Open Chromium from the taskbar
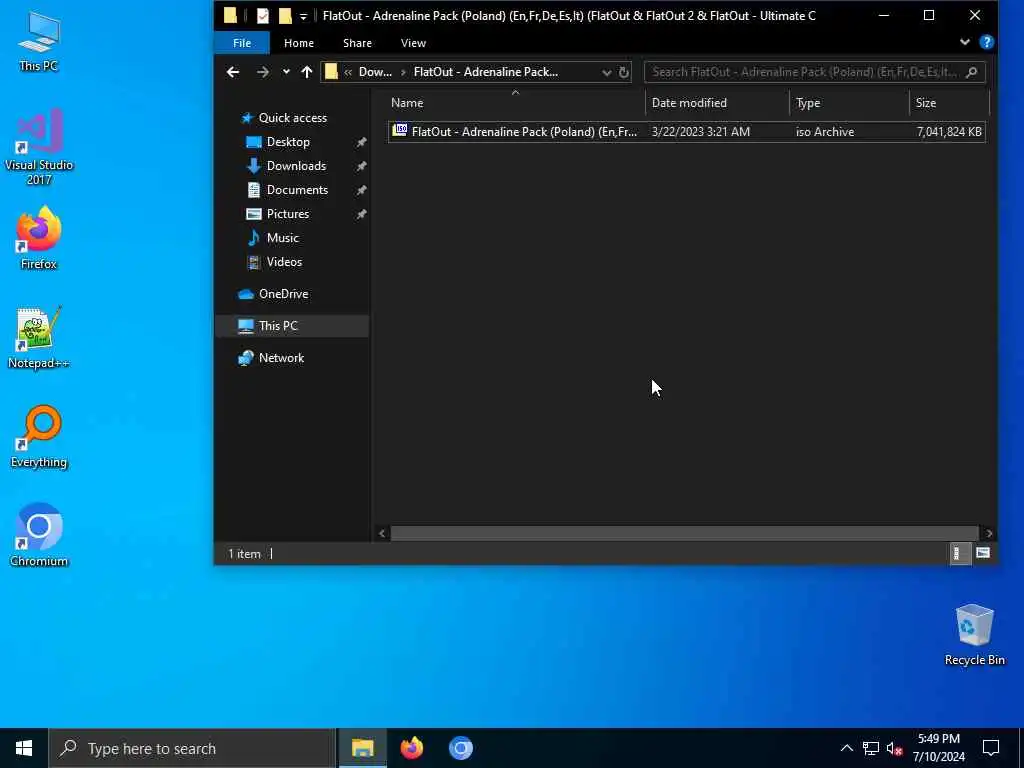 [x=460, y=748]
